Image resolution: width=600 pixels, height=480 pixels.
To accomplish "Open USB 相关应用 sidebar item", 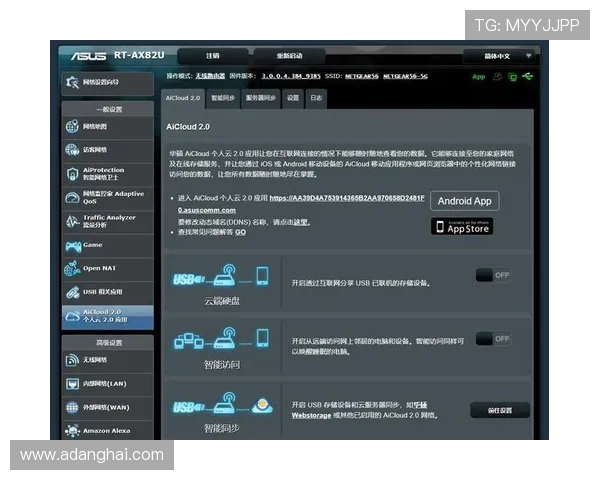I will coord(108,292).
